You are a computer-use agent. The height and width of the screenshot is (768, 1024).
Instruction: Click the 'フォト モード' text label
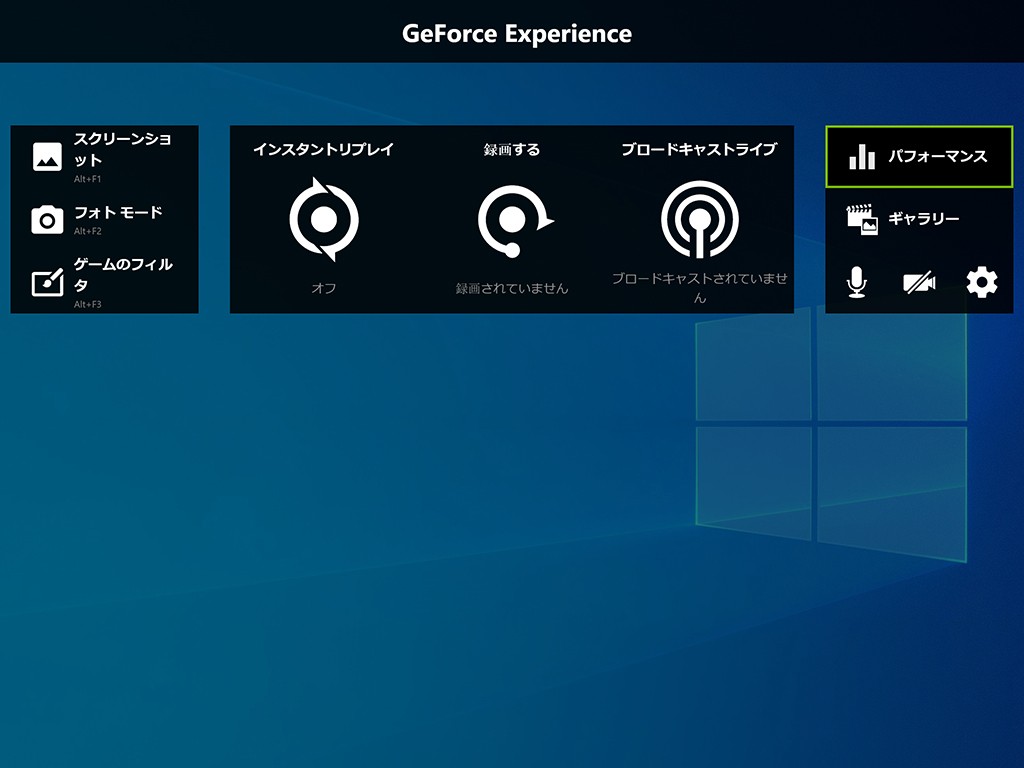point(118,213)
